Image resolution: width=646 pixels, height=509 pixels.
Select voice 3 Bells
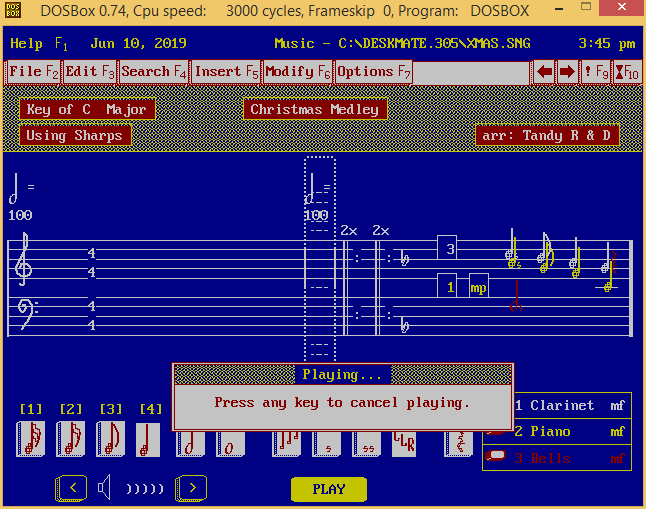pos(557,458)
